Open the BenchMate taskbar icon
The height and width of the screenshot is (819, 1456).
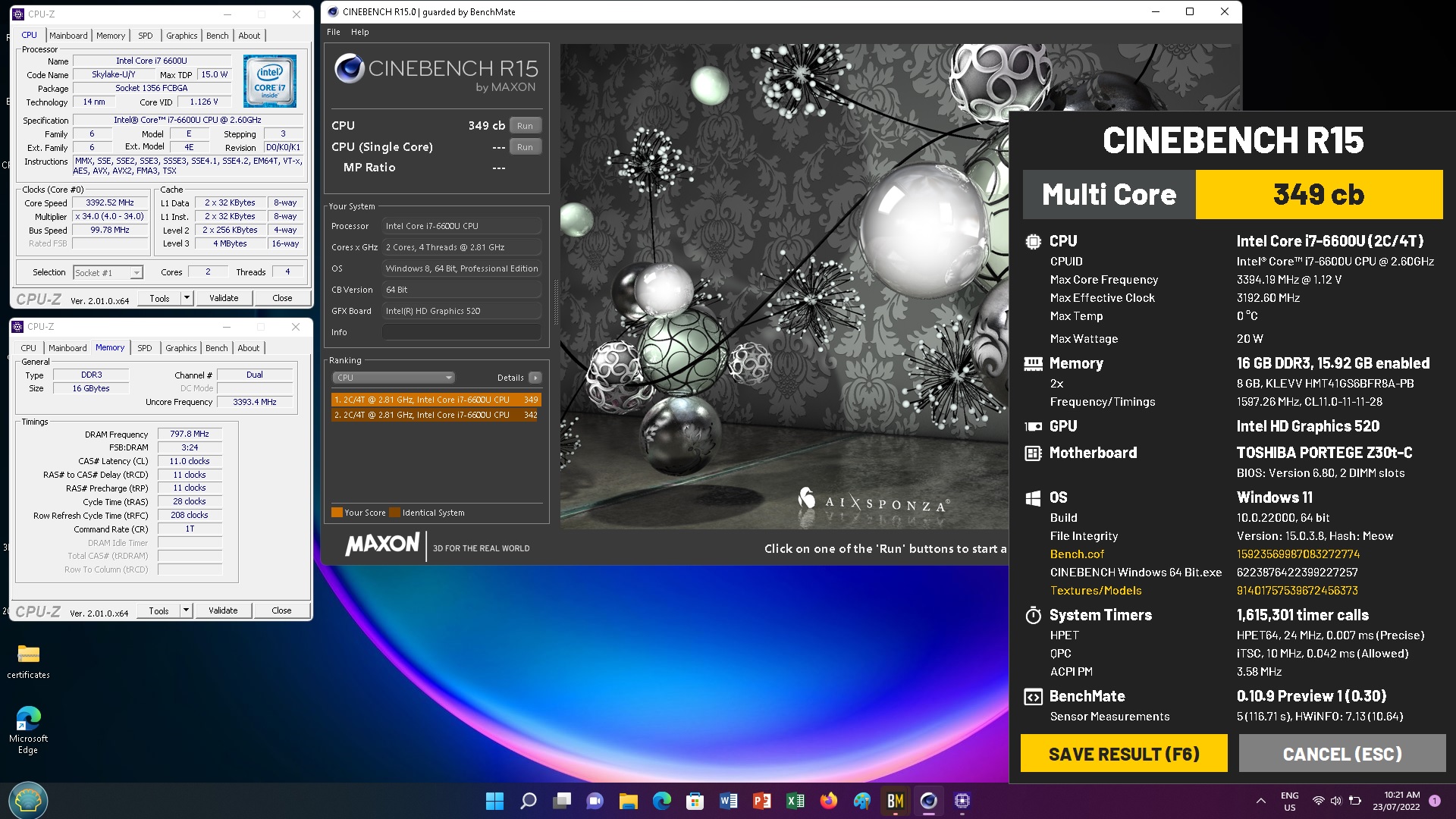(x=896, y=801)
